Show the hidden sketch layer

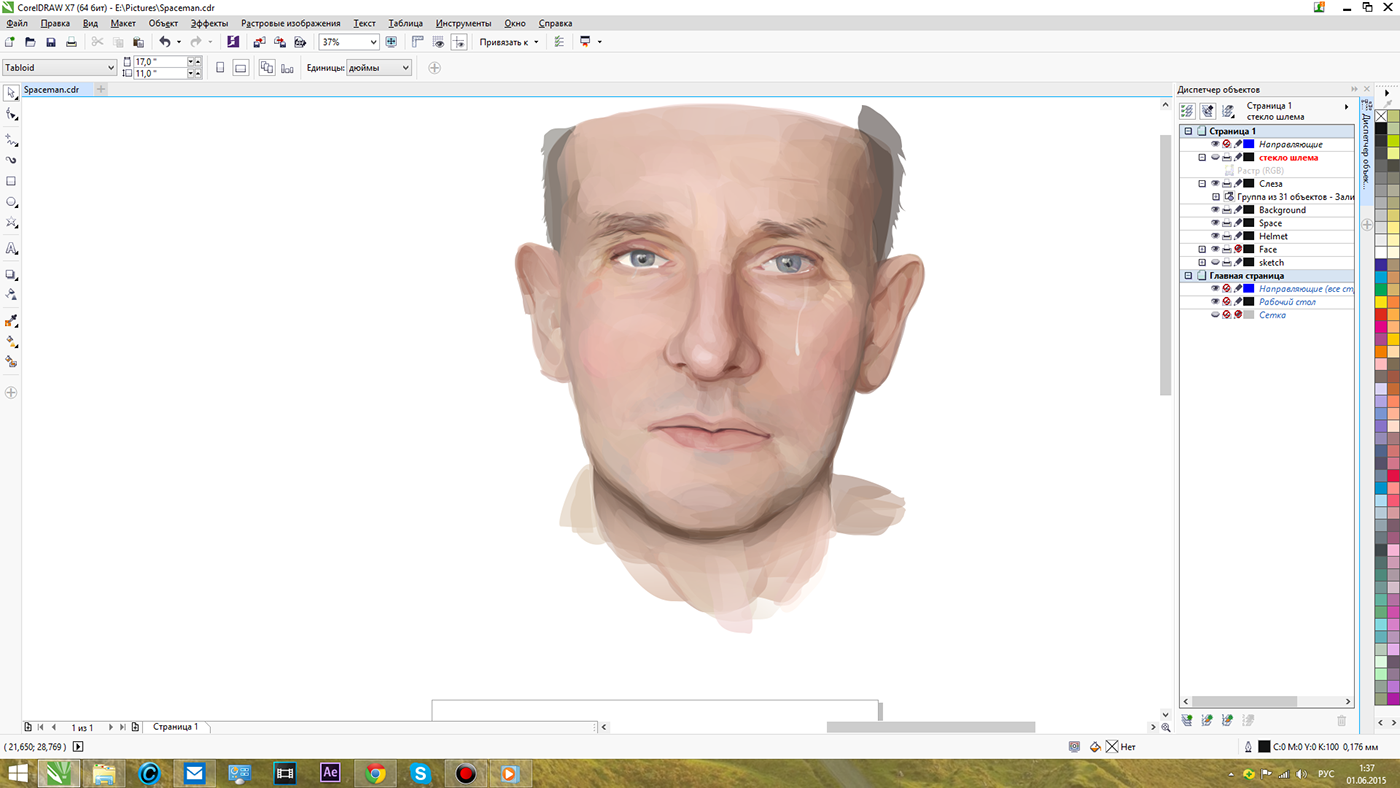tap(1215, 262)
